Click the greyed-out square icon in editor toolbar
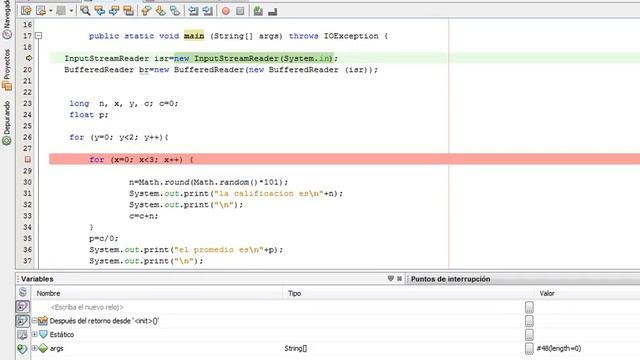The image size is (640, 360). tap(61, 11)
